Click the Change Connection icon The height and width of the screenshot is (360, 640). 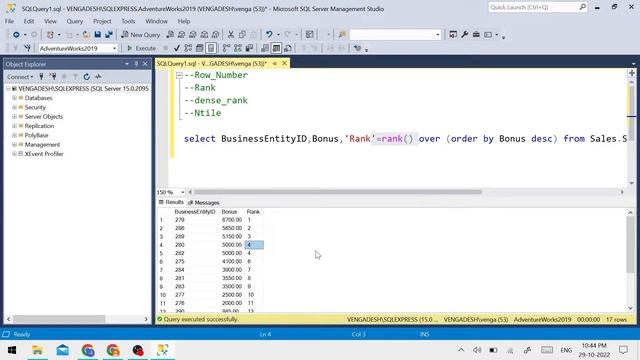click(27, 48)
